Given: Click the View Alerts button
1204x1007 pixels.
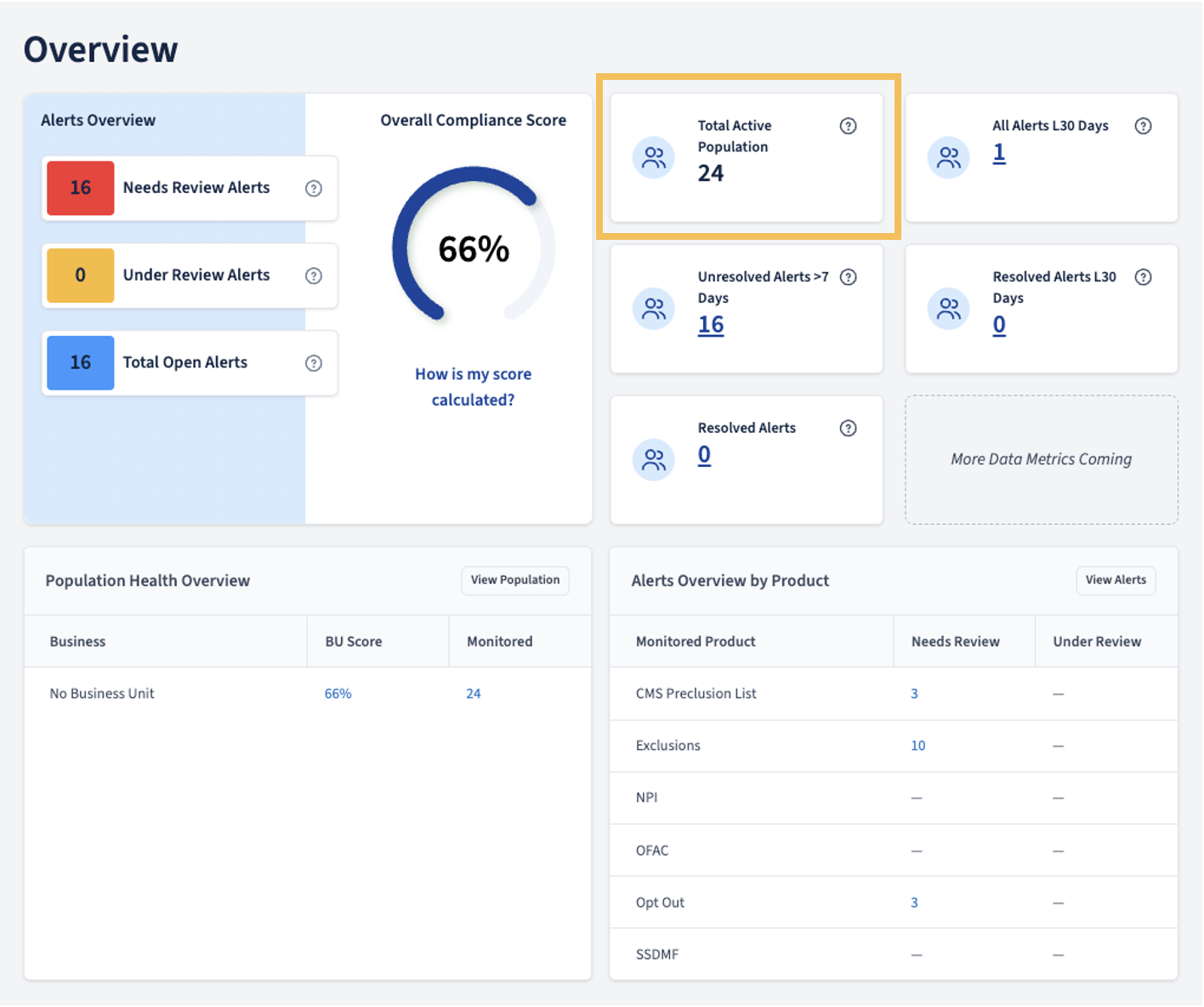Looking at the screenshot, I should click(1116, 580).
